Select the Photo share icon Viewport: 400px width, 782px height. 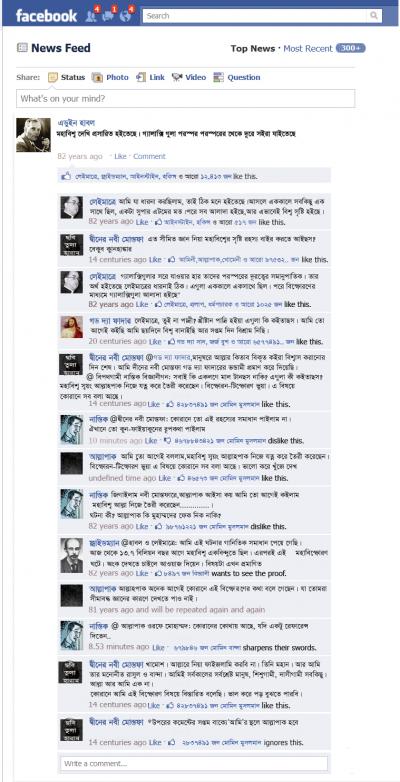coord(98,77)
